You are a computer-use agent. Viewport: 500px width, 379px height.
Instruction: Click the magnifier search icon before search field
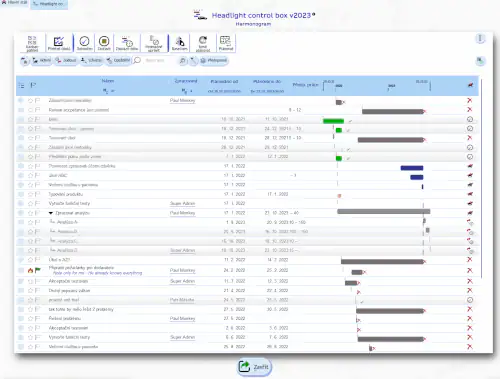[137, 60]
